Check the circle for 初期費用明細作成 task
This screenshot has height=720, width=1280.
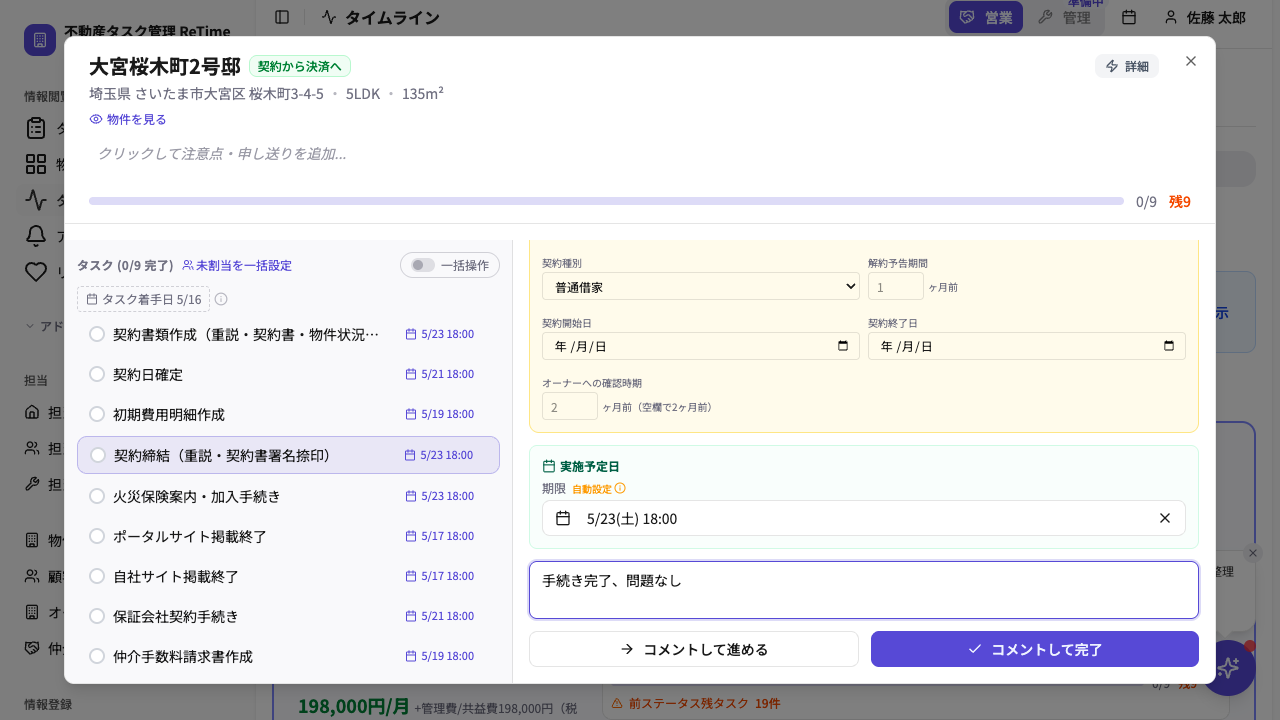coord(97,414)
